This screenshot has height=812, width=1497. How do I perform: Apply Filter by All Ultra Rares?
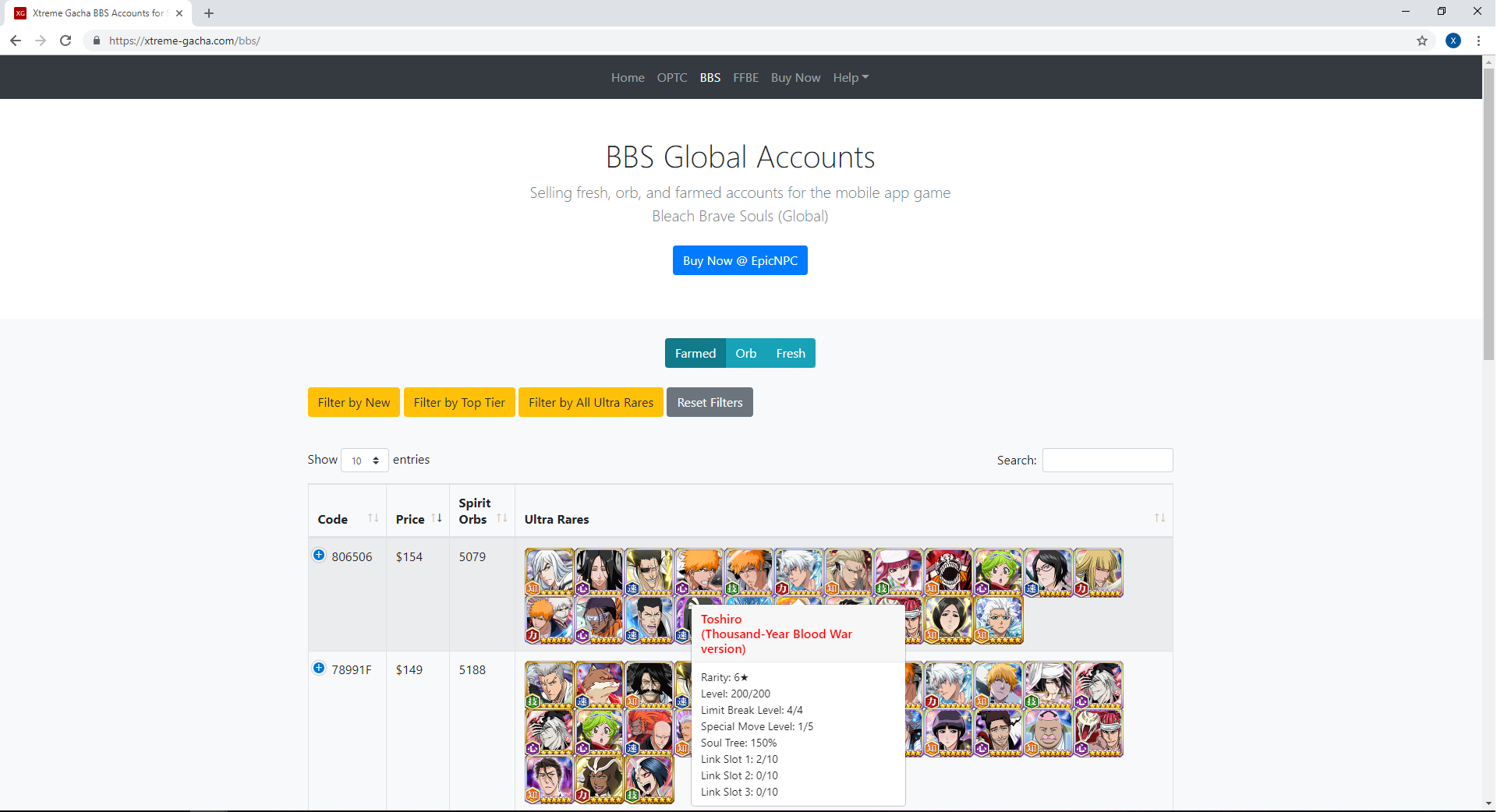(591, 402)
